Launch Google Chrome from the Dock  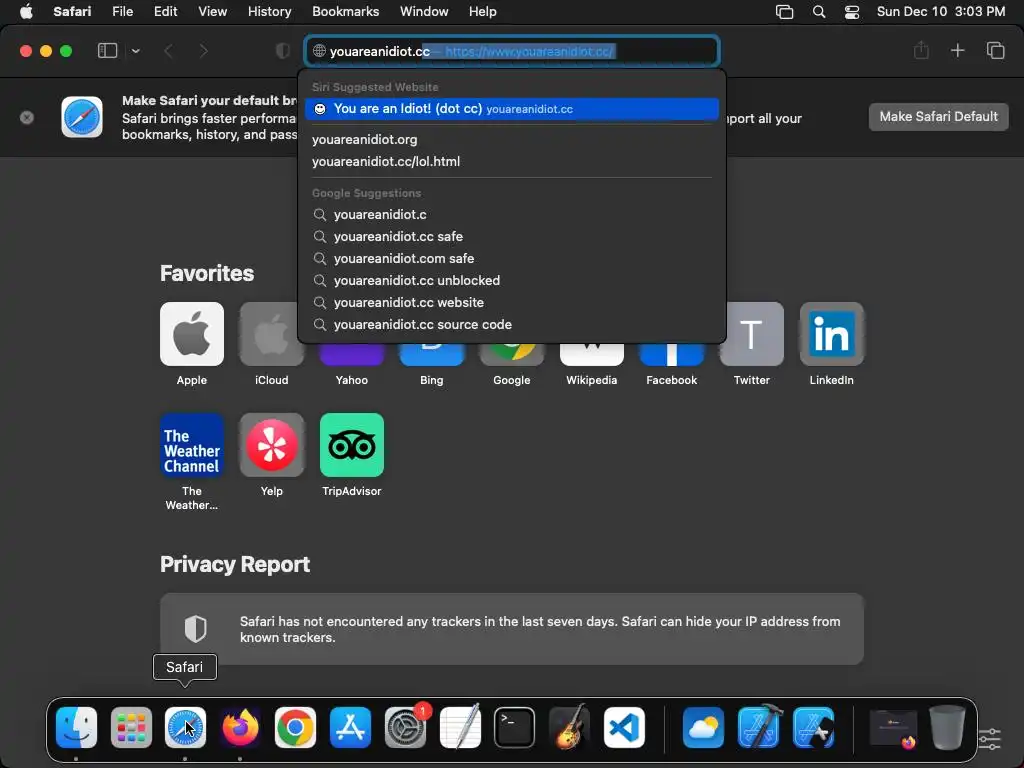coord(295,727)
